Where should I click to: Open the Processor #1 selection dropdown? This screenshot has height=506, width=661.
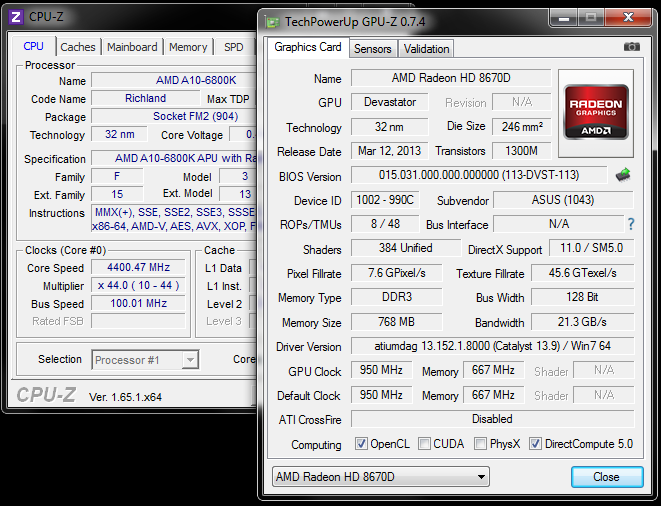[145, 360]
